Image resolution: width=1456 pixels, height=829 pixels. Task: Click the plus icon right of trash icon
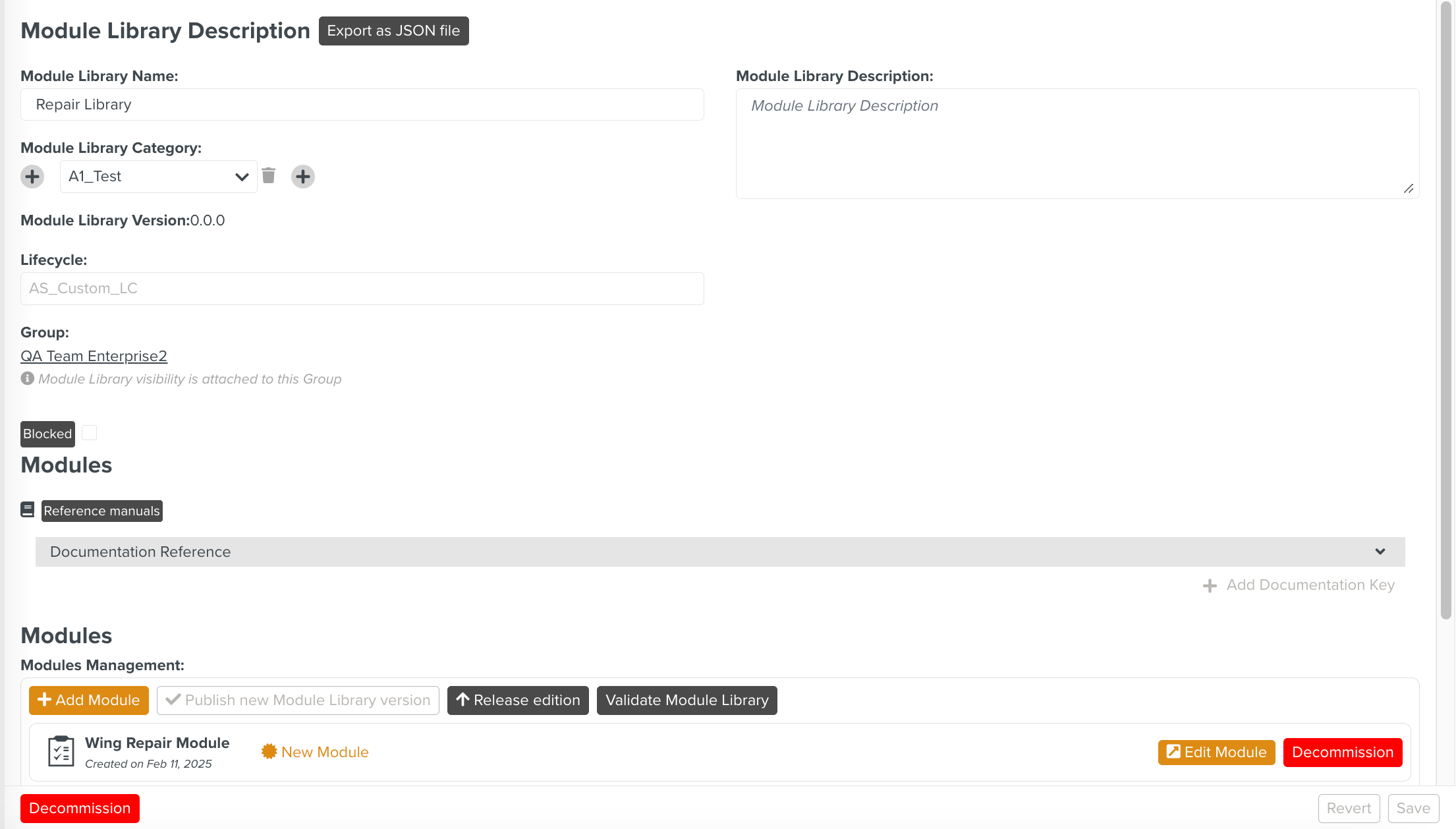[x=303, y=177]
